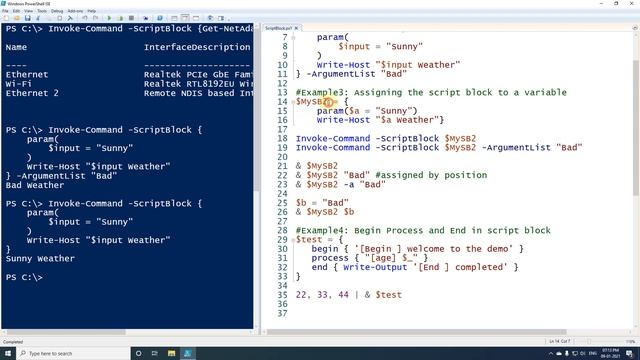Create a new script with New icon

(x=6, y=18)
